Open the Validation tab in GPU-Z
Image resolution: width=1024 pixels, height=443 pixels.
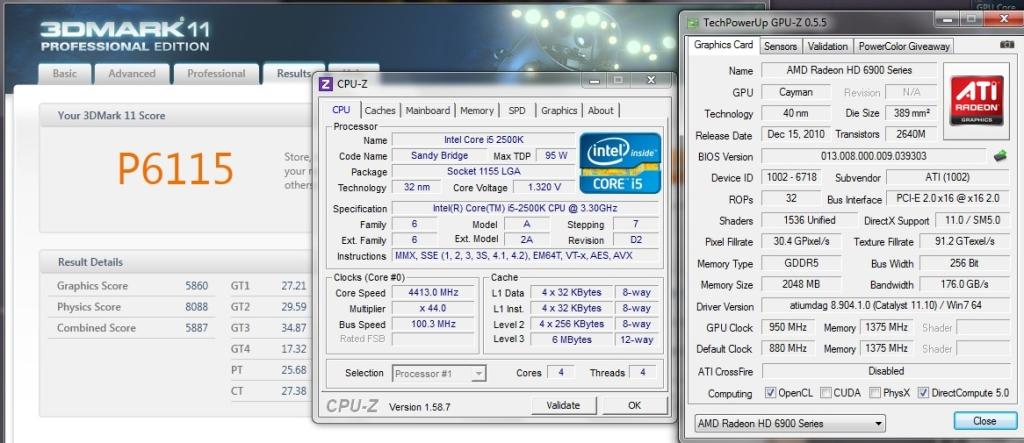(827, 46)
